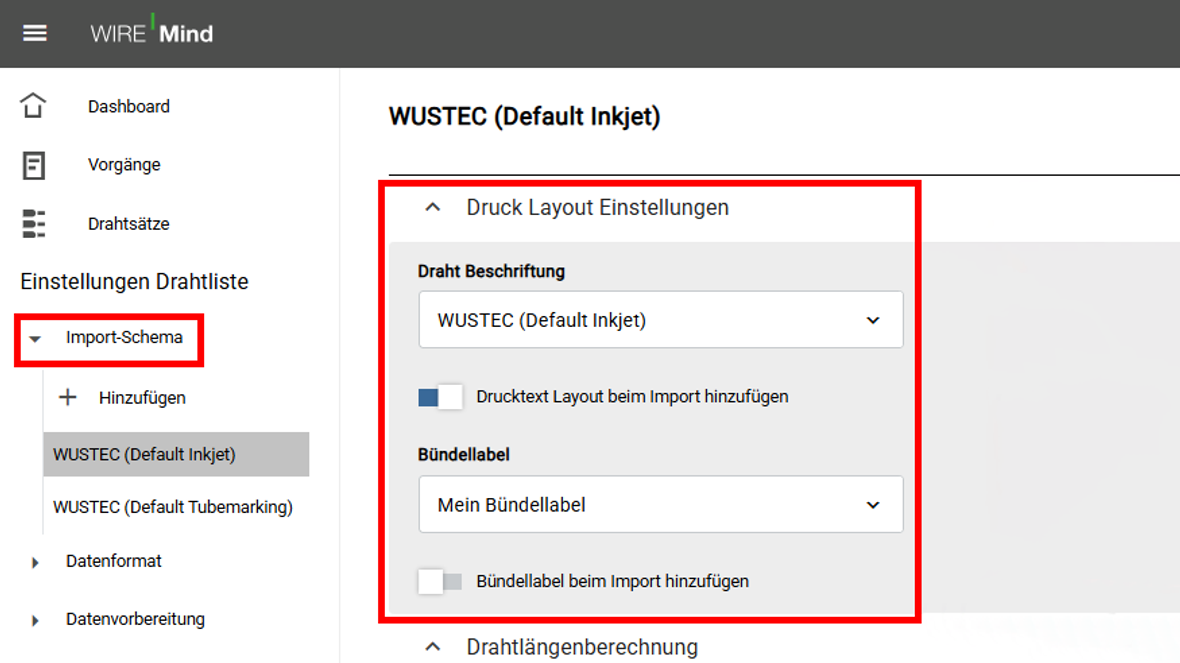Select WUSTEC (Default Tubemarking) schema
The image size is (1180, 663).
pos(173,506)
